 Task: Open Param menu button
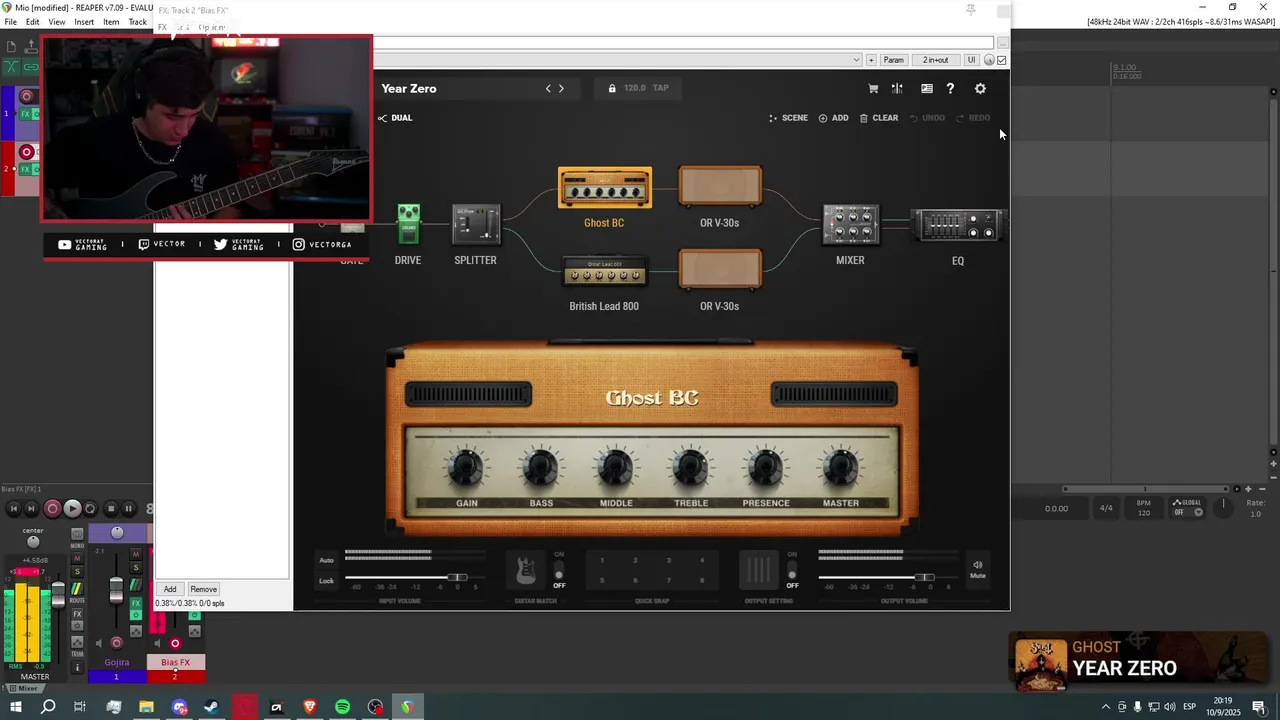pos(893,60)
